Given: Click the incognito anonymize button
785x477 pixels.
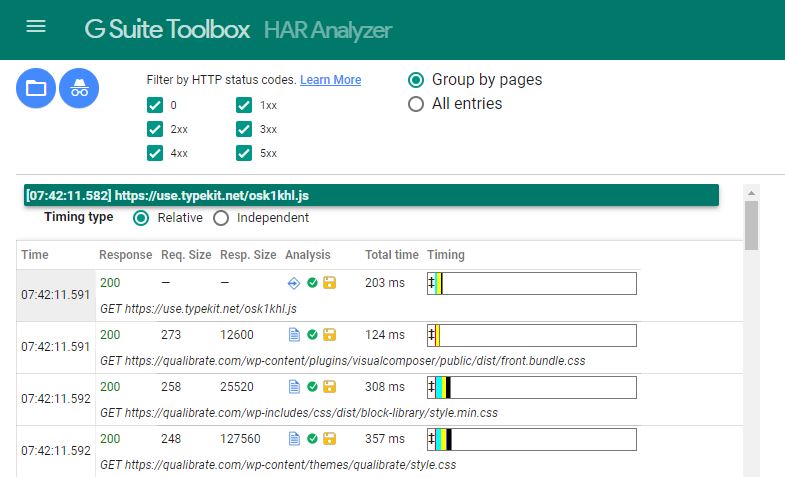Looking at the screenshot, I should [79, 88].
